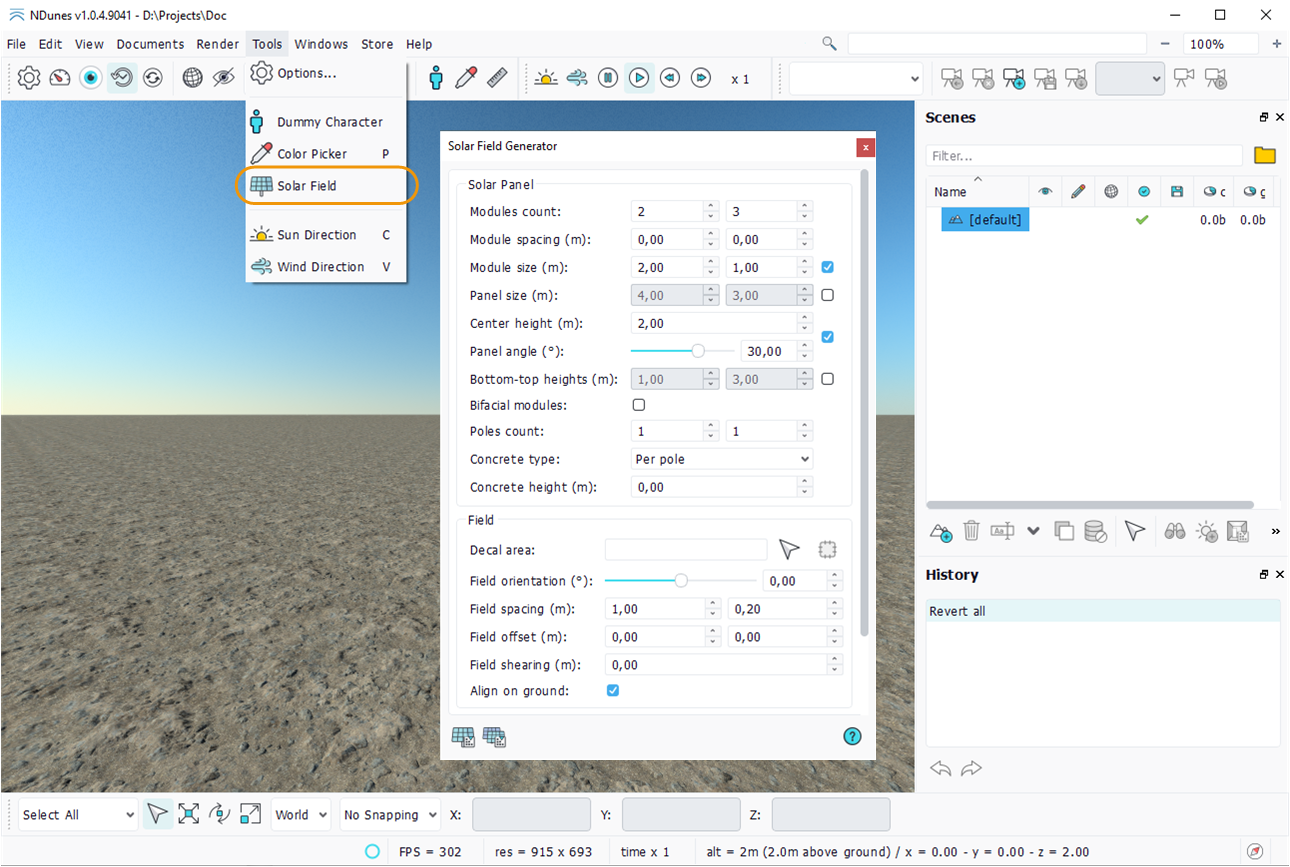Click the sun direction toolbar icon
This screenshot has width=1290, height=867.
tap(545, 78)
